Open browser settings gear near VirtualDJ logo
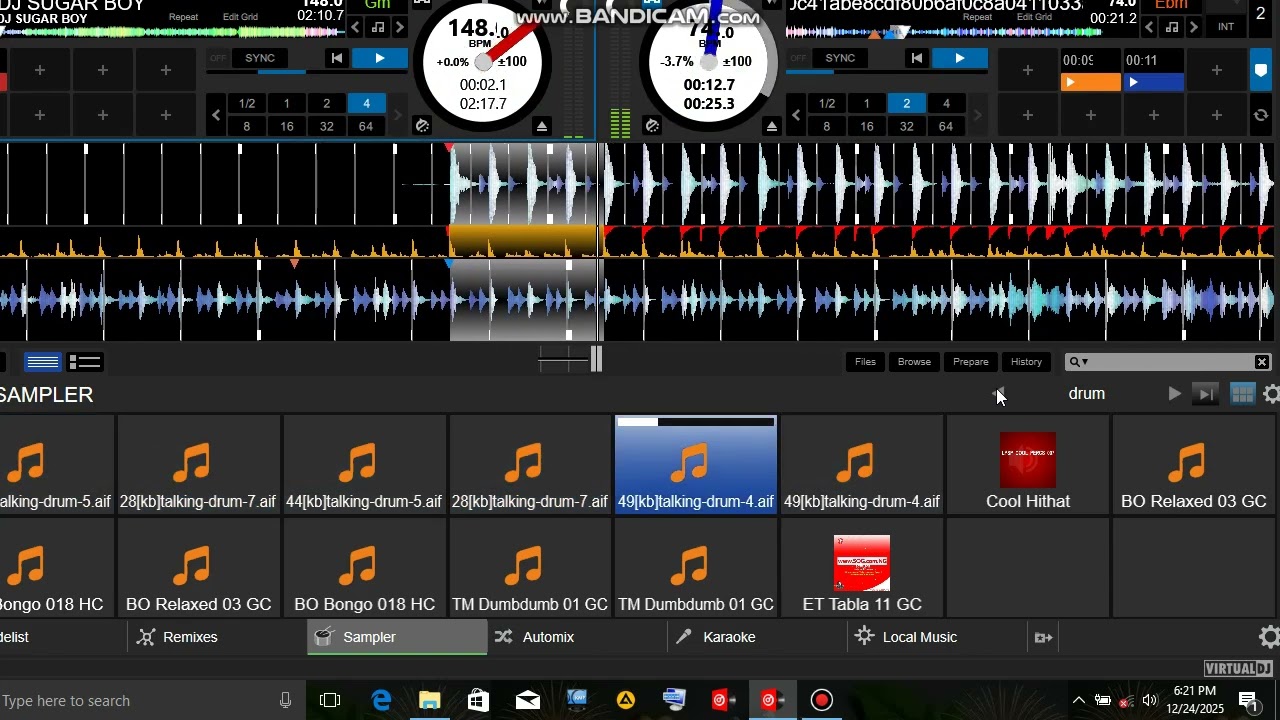 tap(1269, 637)
